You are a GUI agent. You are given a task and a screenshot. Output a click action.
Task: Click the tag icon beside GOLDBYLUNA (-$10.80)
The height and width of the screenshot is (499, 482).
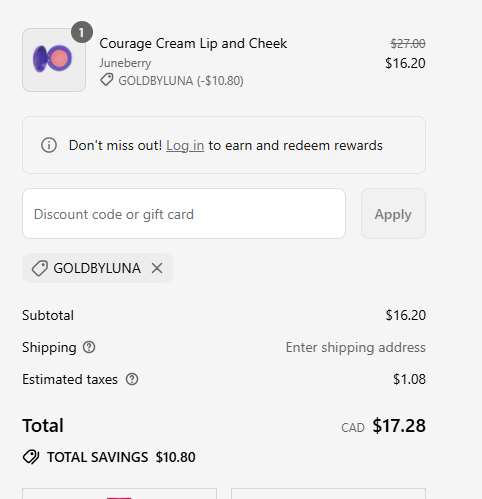tap(107, 80)
